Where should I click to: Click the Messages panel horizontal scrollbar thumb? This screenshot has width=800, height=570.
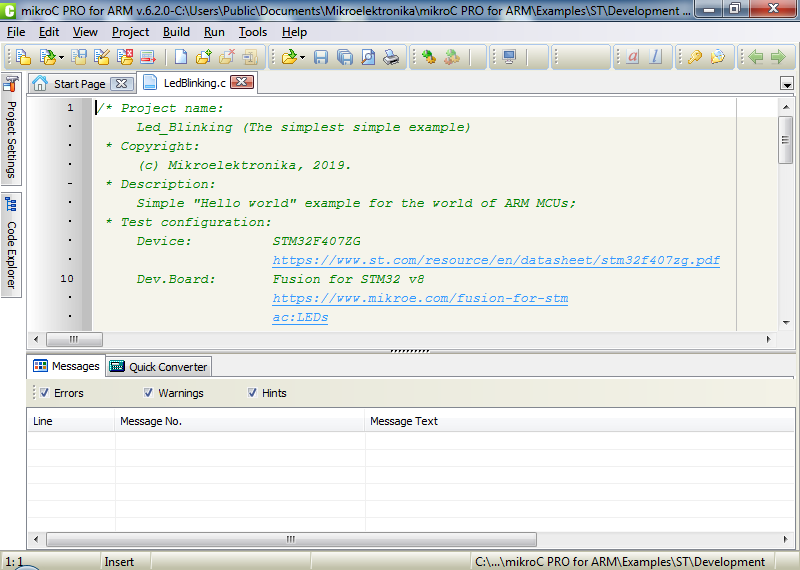tap(291, 539)
